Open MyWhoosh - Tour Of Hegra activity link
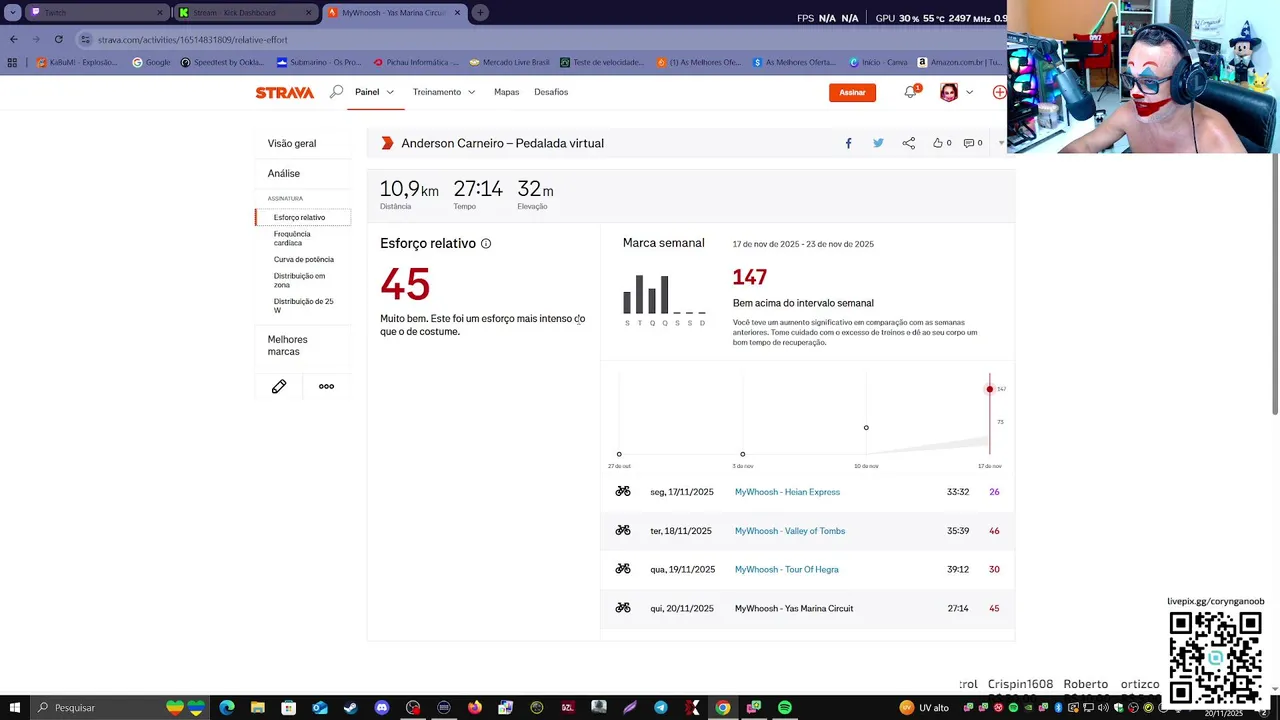This screenshot has width=1280, height=720. 787,569
